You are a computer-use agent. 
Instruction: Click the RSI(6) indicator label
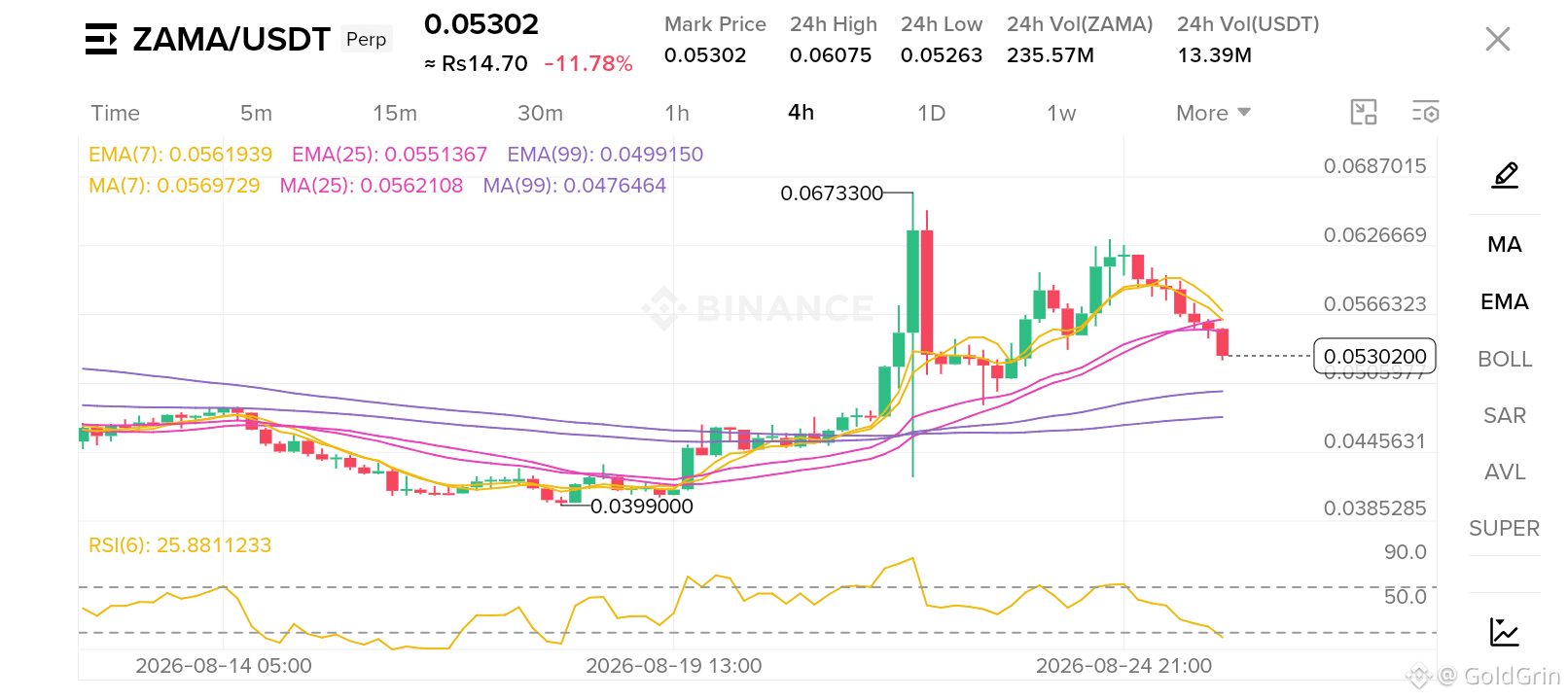tap(180, 545)
